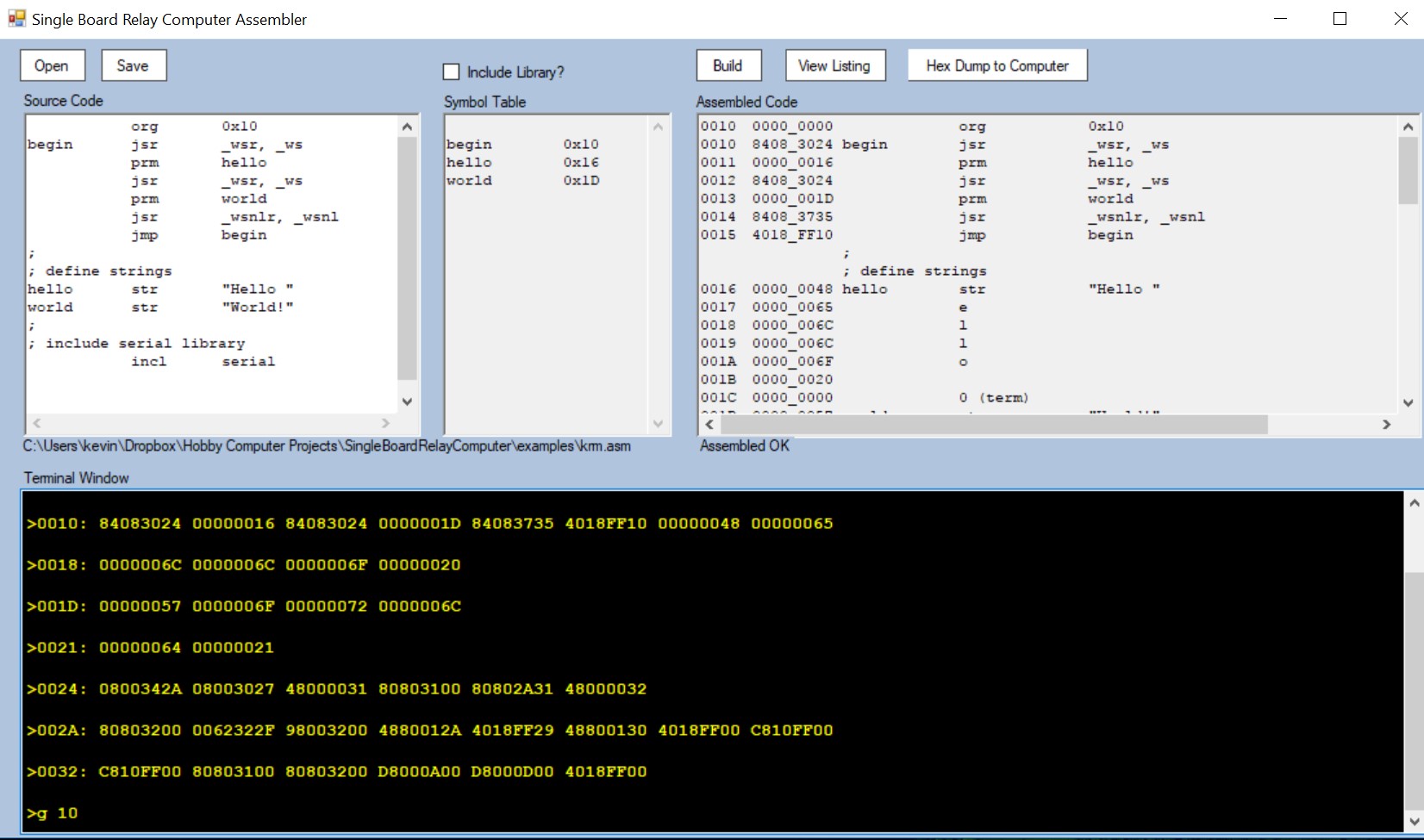Click Hex Dump to Computer
Screen dimensions: 1424x840
(x=996, y=65)
